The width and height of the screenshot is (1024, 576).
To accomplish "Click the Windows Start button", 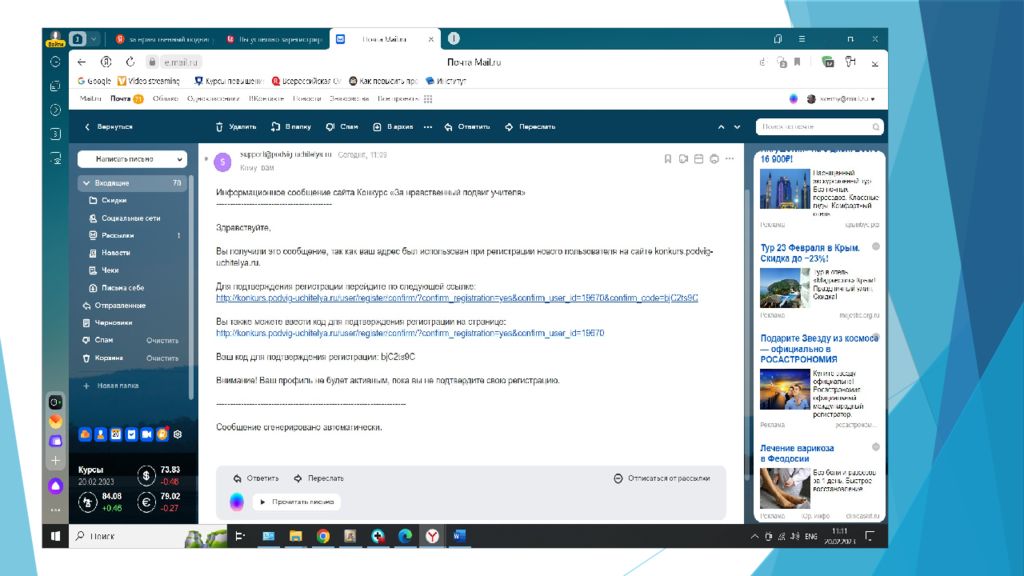I will tap(56, 536).
